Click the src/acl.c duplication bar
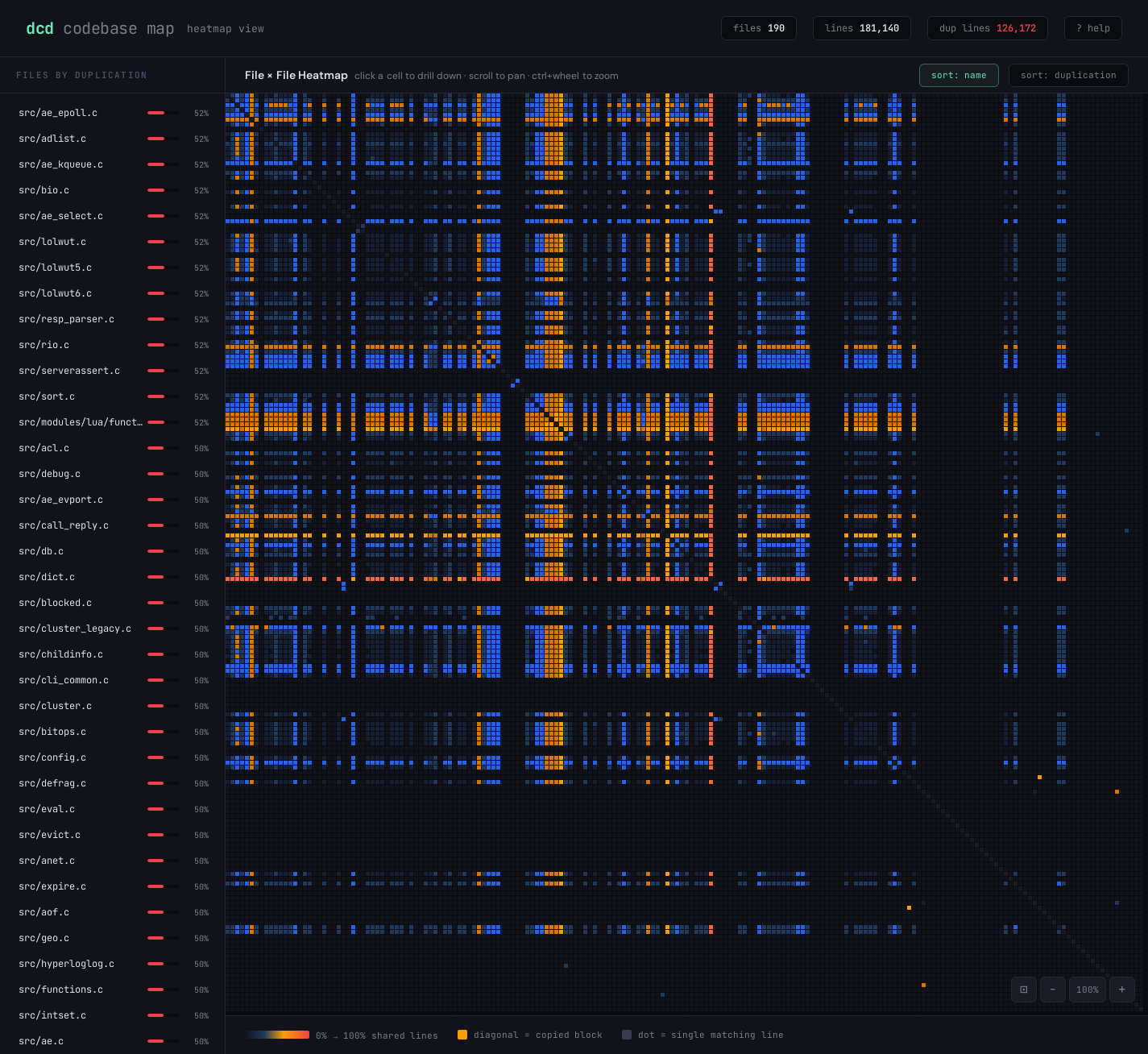Viewport: 1148px width, 1054px height. tap(164, 448)
